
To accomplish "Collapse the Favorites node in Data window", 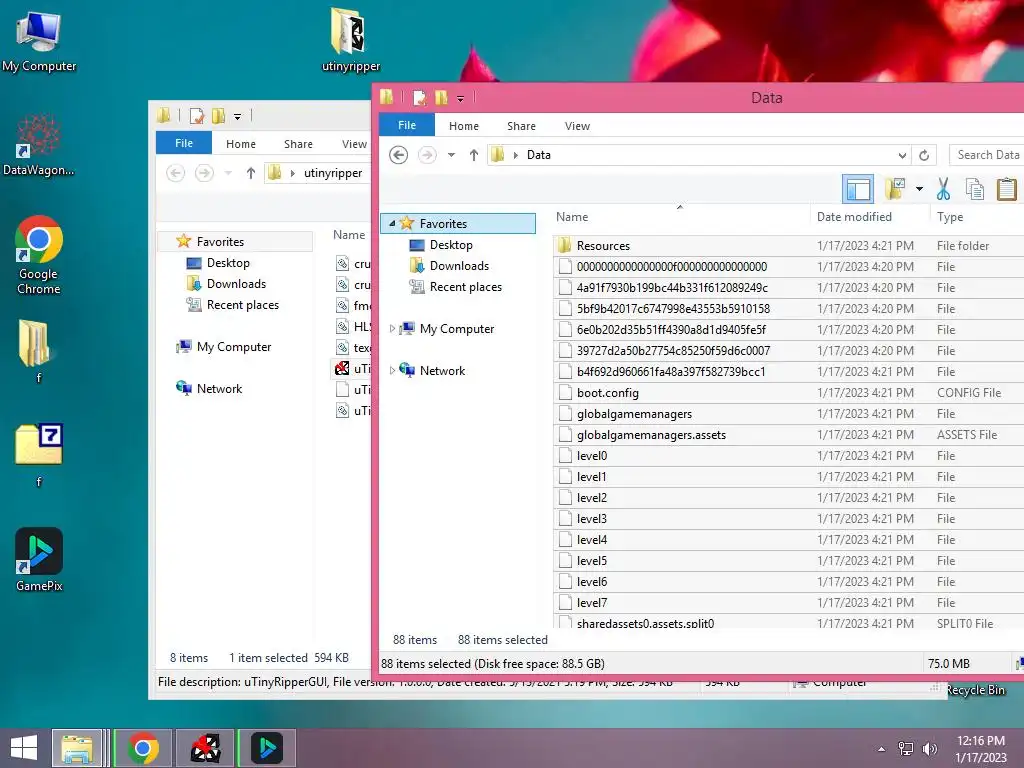I will (392, 223).
